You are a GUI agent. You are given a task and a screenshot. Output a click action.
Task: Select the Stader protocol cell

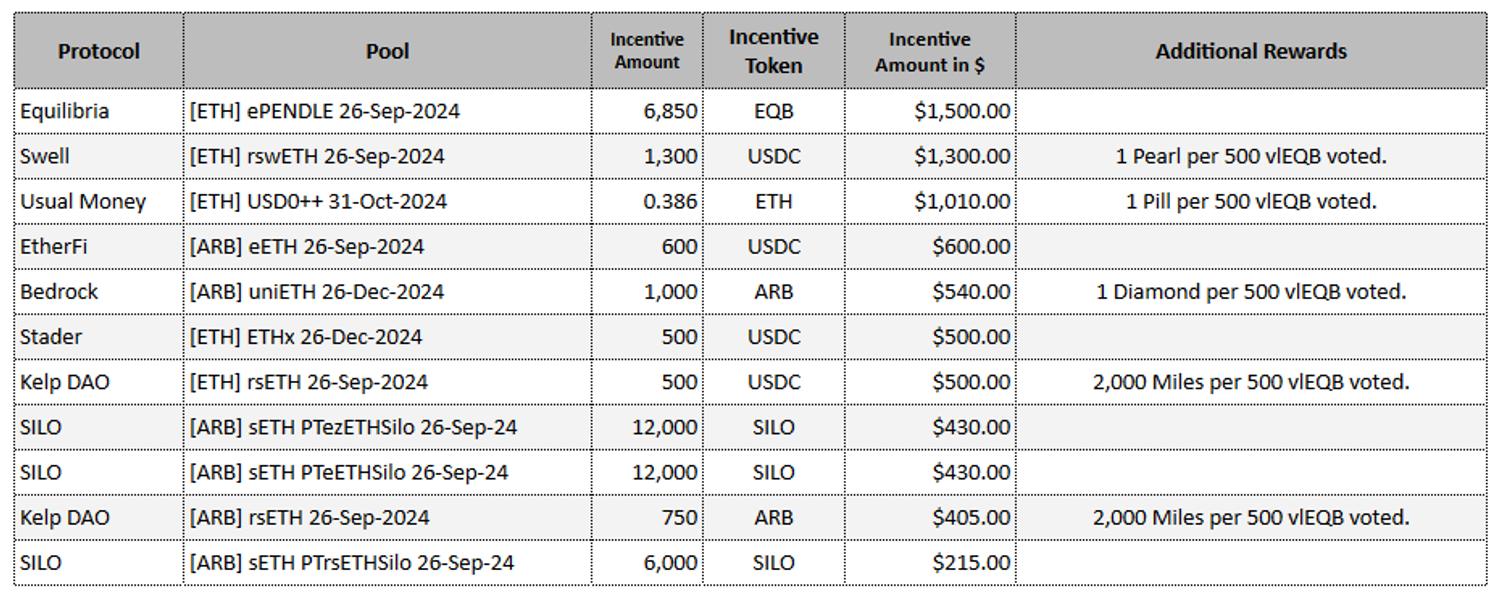(x=51, y=337)
